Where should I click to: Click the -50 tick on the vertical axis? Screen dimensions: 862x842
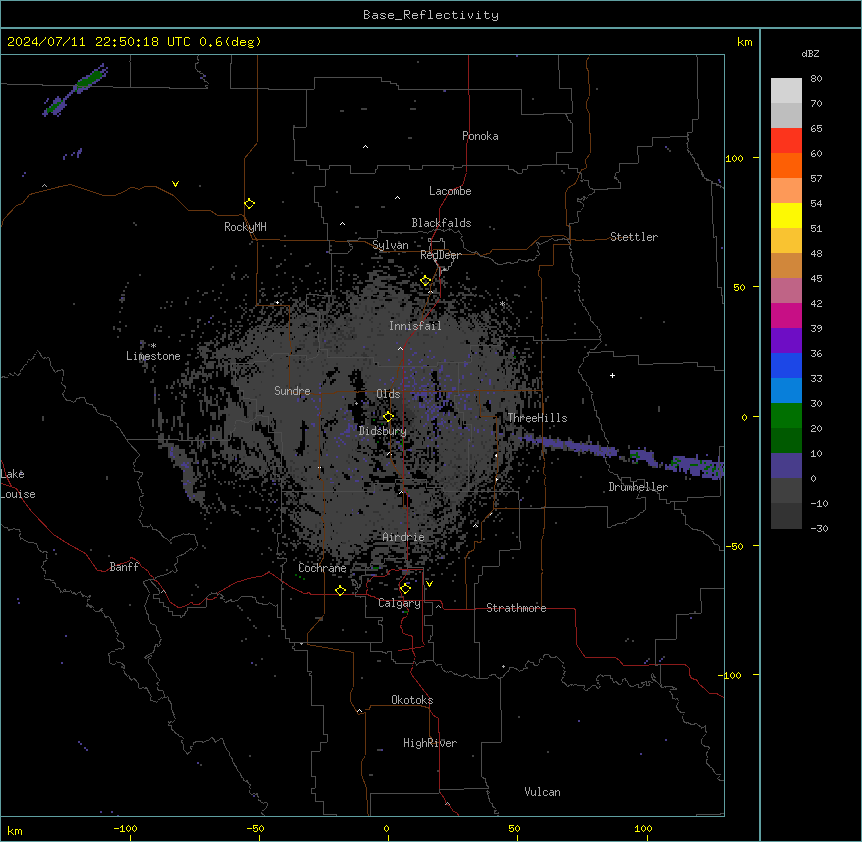click(734, 546)
